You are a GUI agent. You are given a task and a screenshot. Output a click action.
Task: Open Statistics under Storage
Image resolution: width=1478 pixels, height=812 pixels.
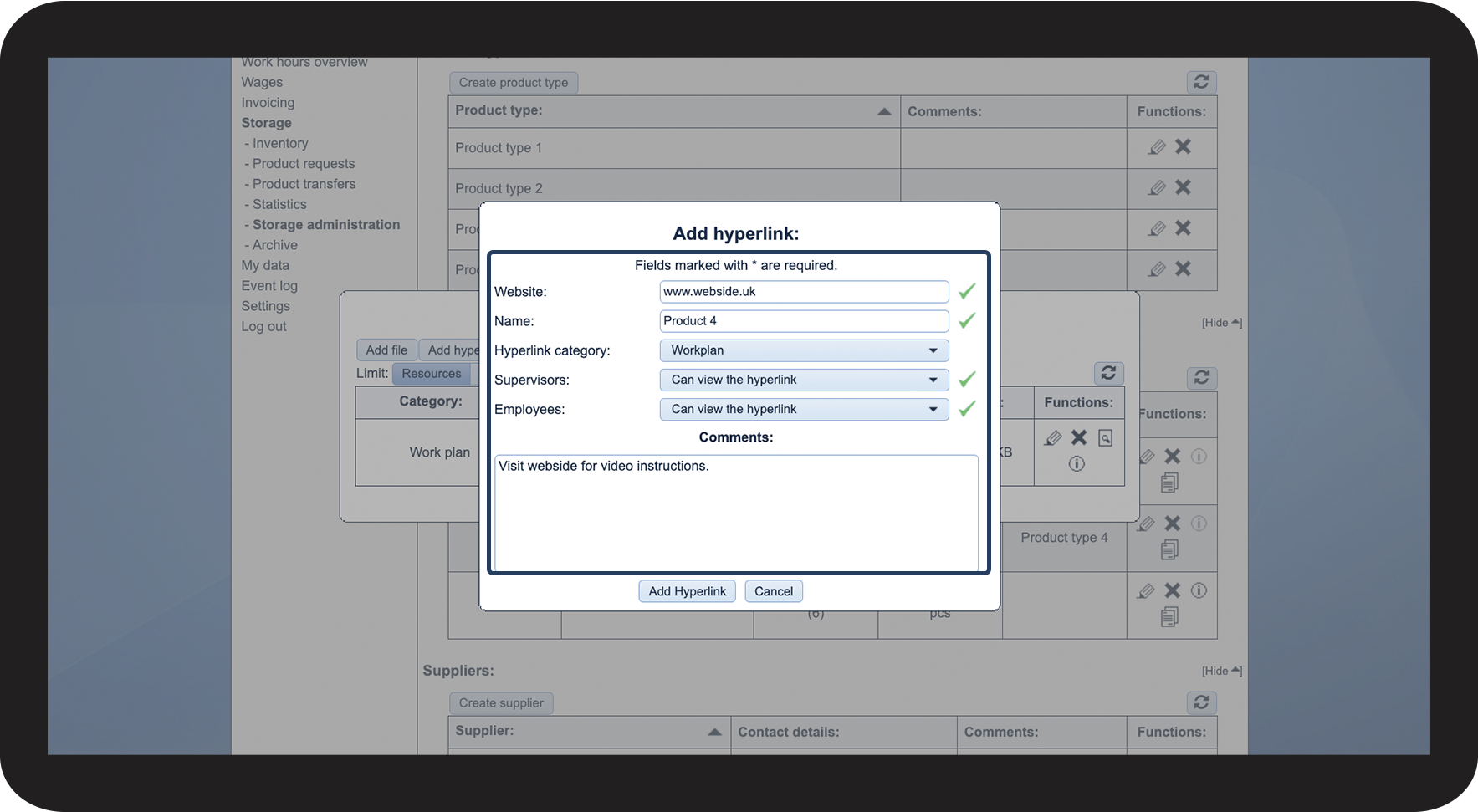click(279, 204)
